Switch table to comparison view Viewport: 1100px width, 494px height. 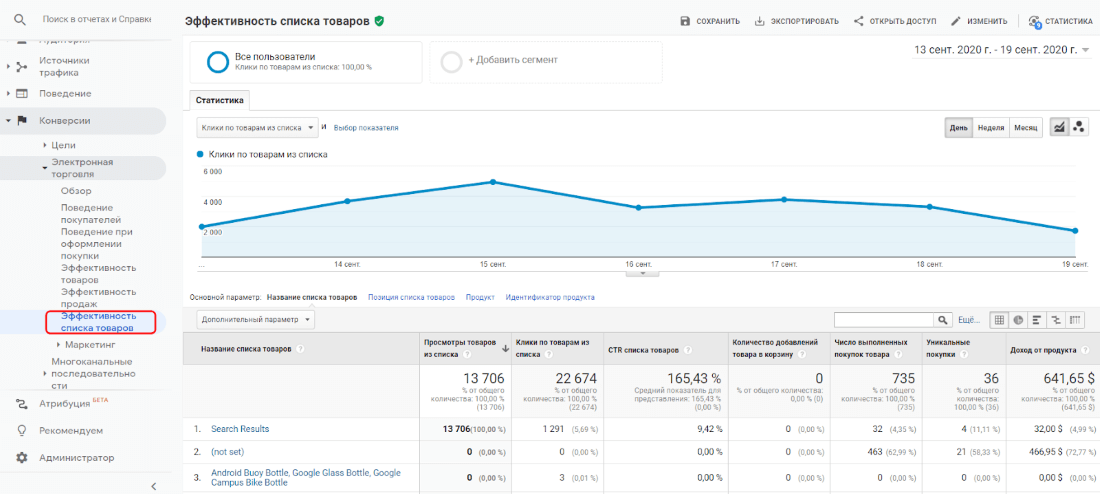[x=1056, y=320]
